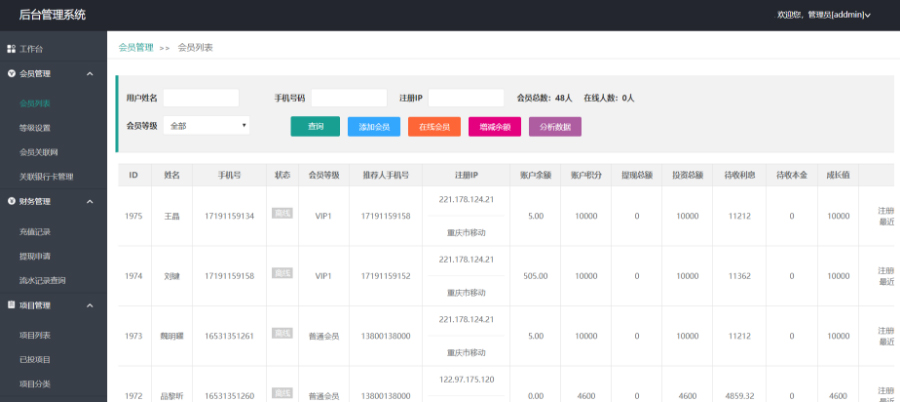Open 充值记录 in the sidebar
Image resolution: width=900 pixels, height=402 pixels.
(35, 232)
